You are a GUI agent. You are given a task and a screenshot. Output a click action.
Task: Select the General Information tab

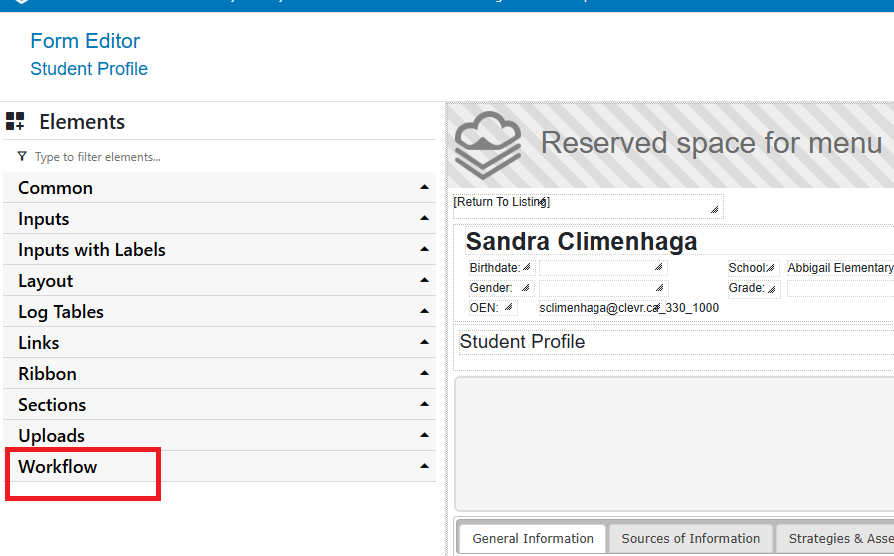click(533, 539)
